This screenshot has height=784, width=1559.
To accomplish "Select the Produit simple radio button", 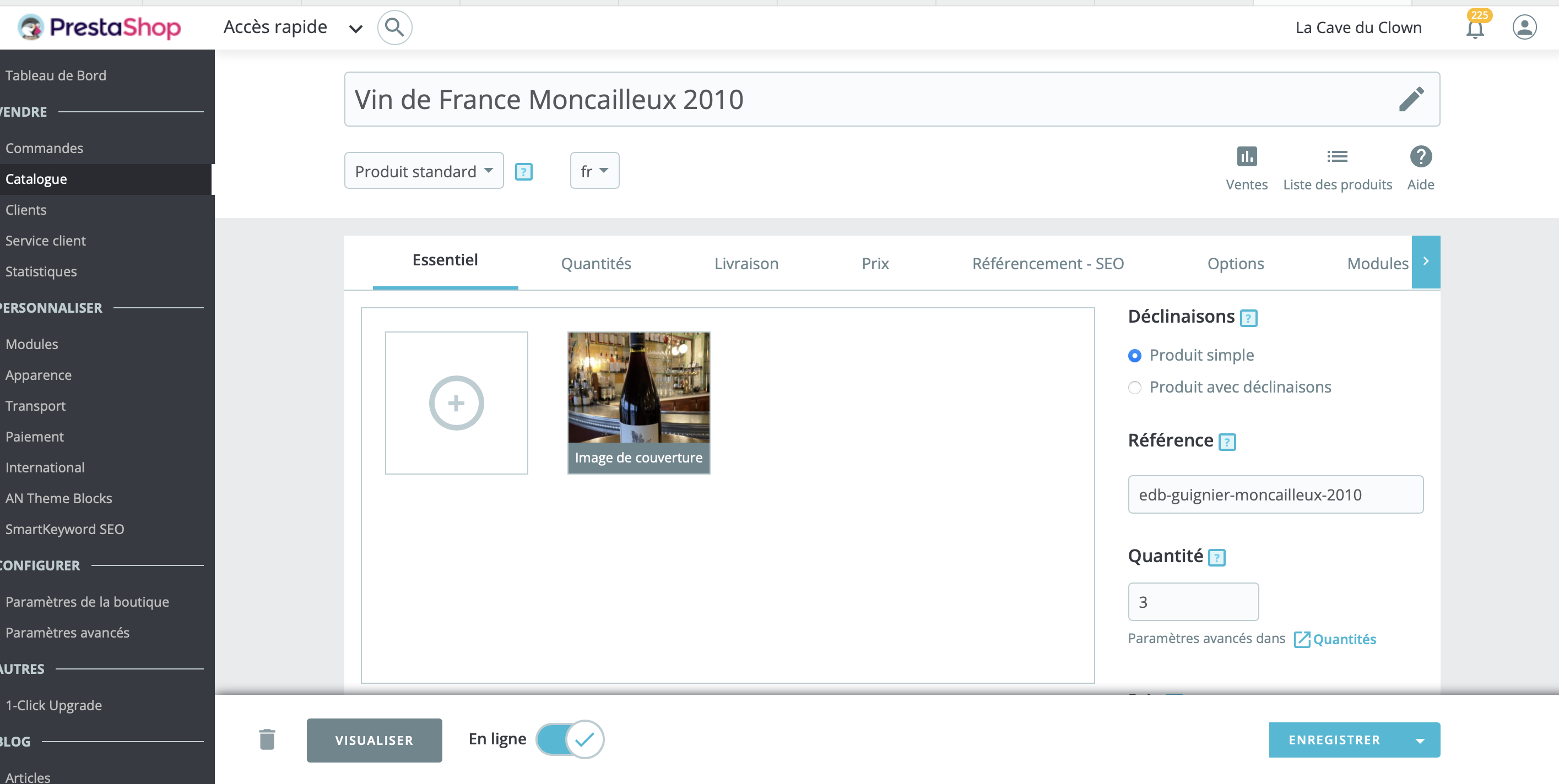I will pos(1135,356).
